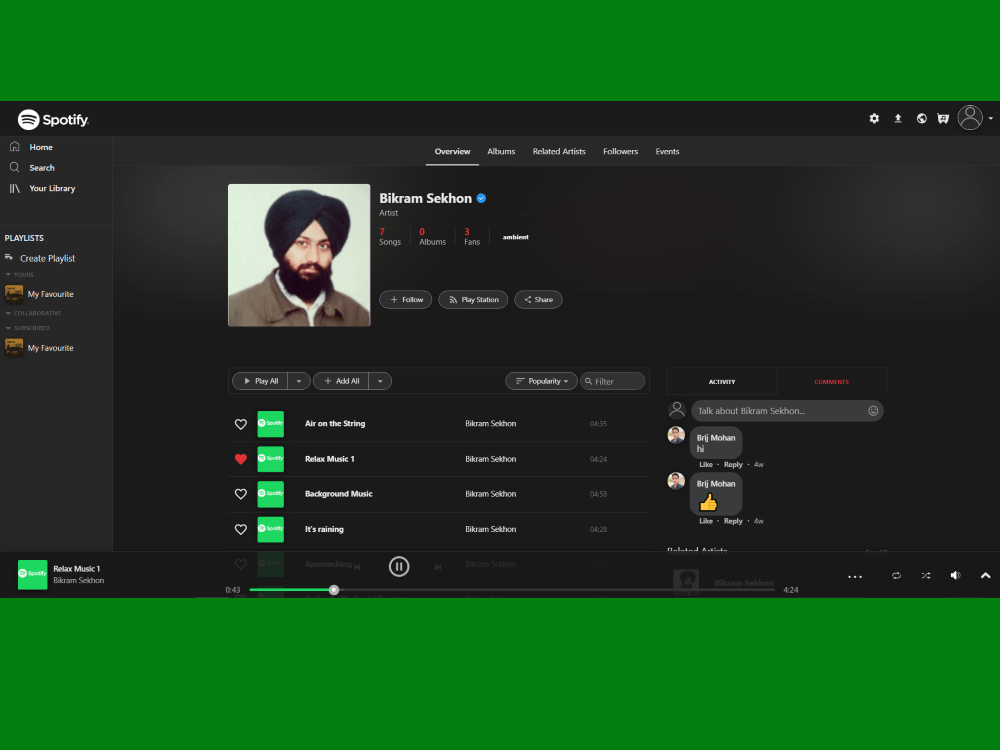Type in the Talk about Bikram Sekhon field
This screenshot has width=1000, height=750.
[780, 410]
